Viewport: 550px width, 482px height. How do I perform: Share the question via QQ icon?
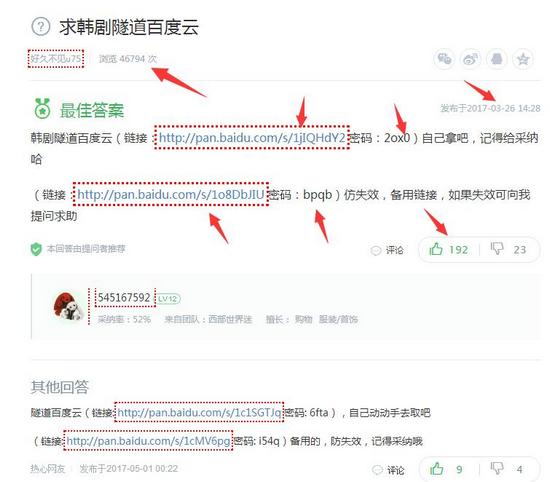click(x=497, y=59)
